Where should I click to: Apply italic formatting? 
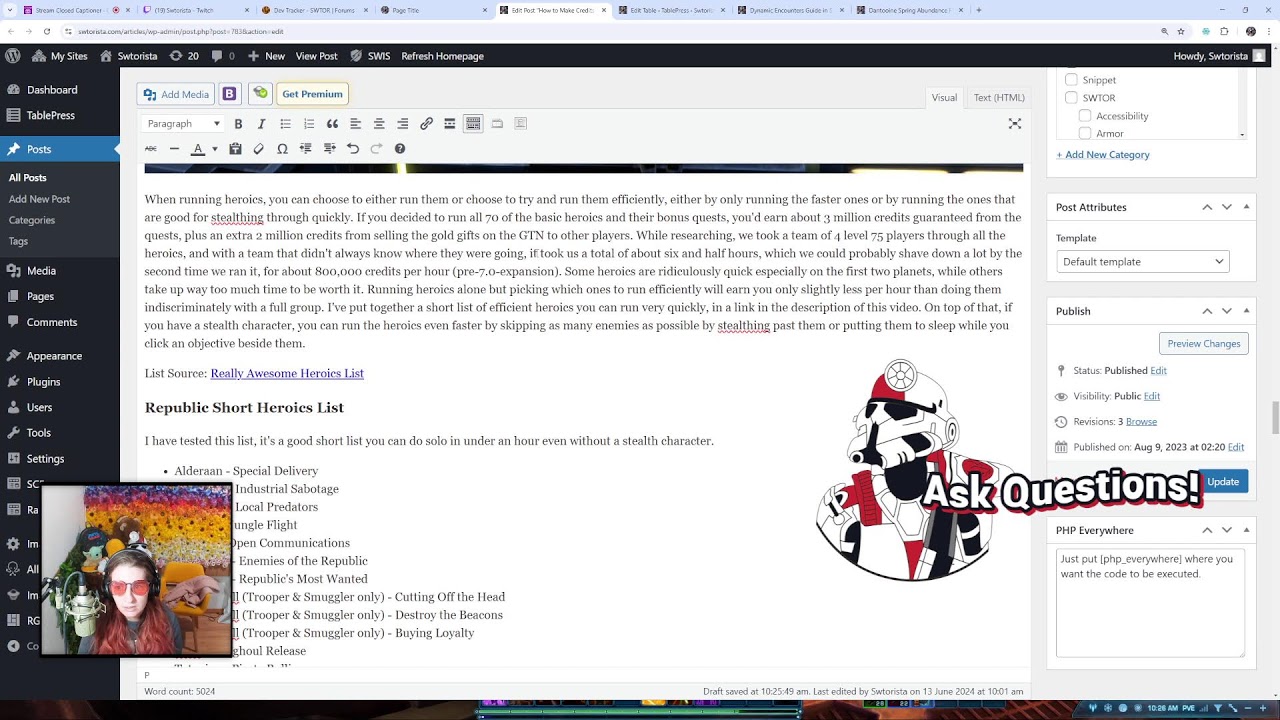(x=261, y=124)
